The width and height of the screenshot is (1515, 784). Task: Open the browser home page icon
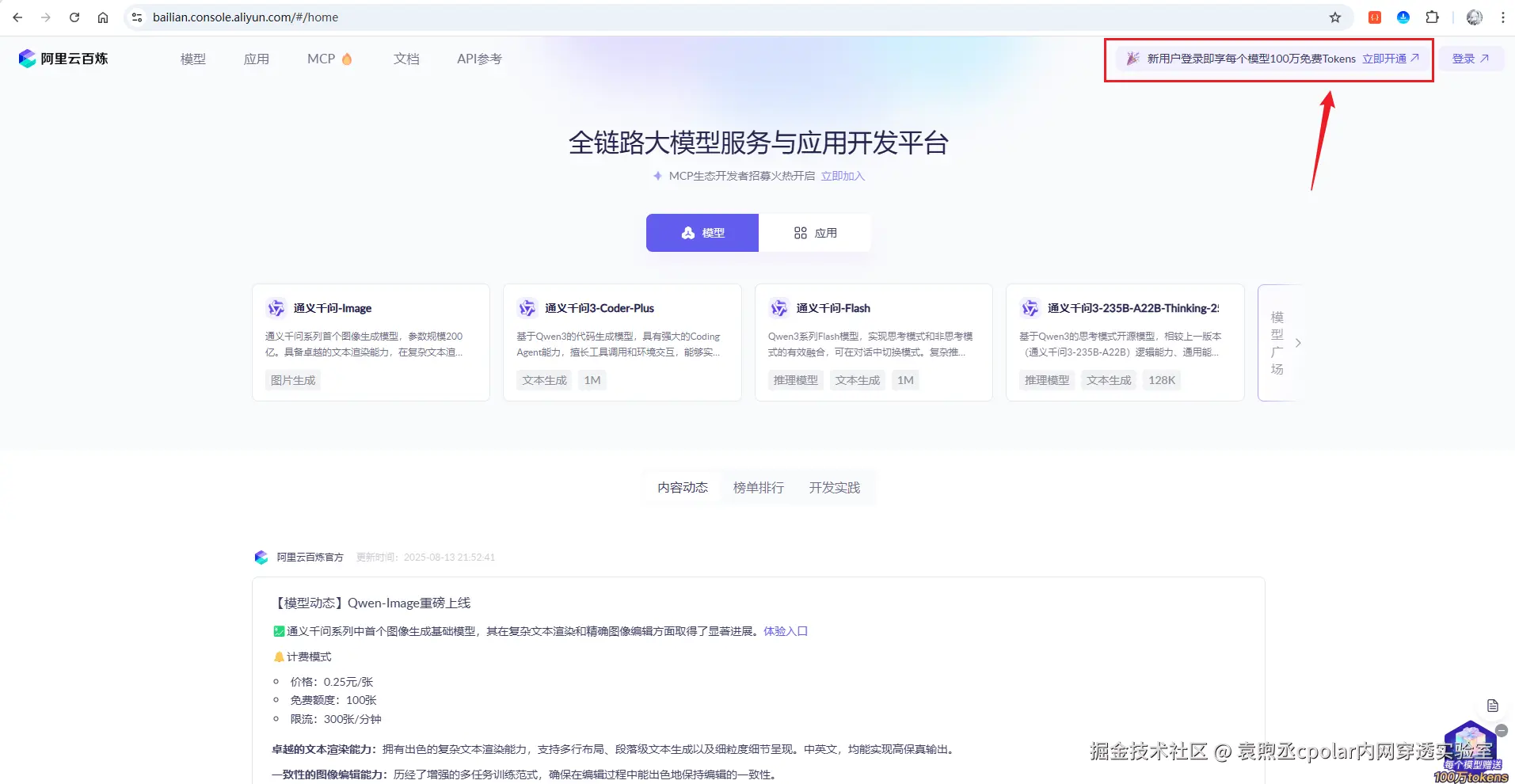click(x=103, y=17)
